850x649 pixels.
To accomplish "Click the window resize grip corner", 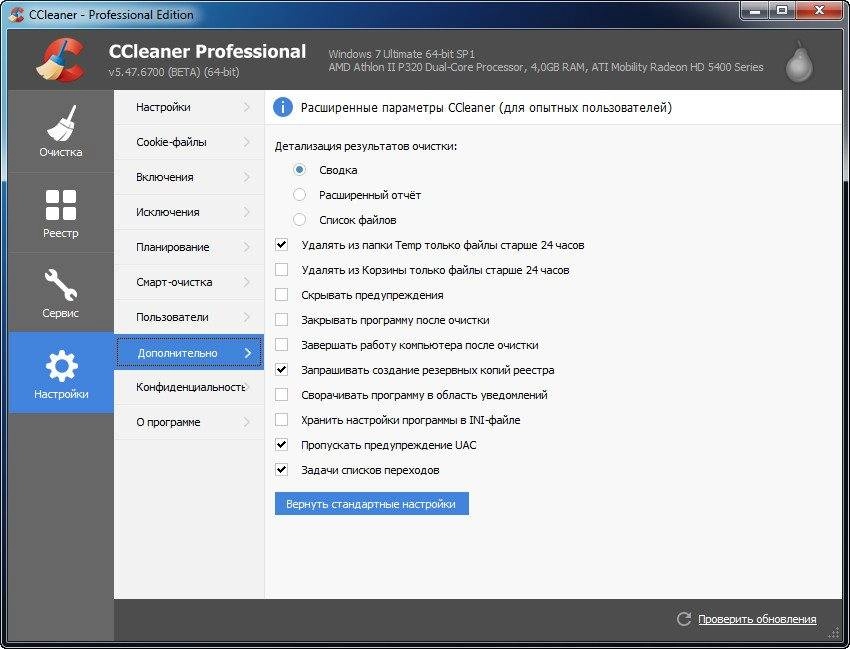I will point(834,633).
